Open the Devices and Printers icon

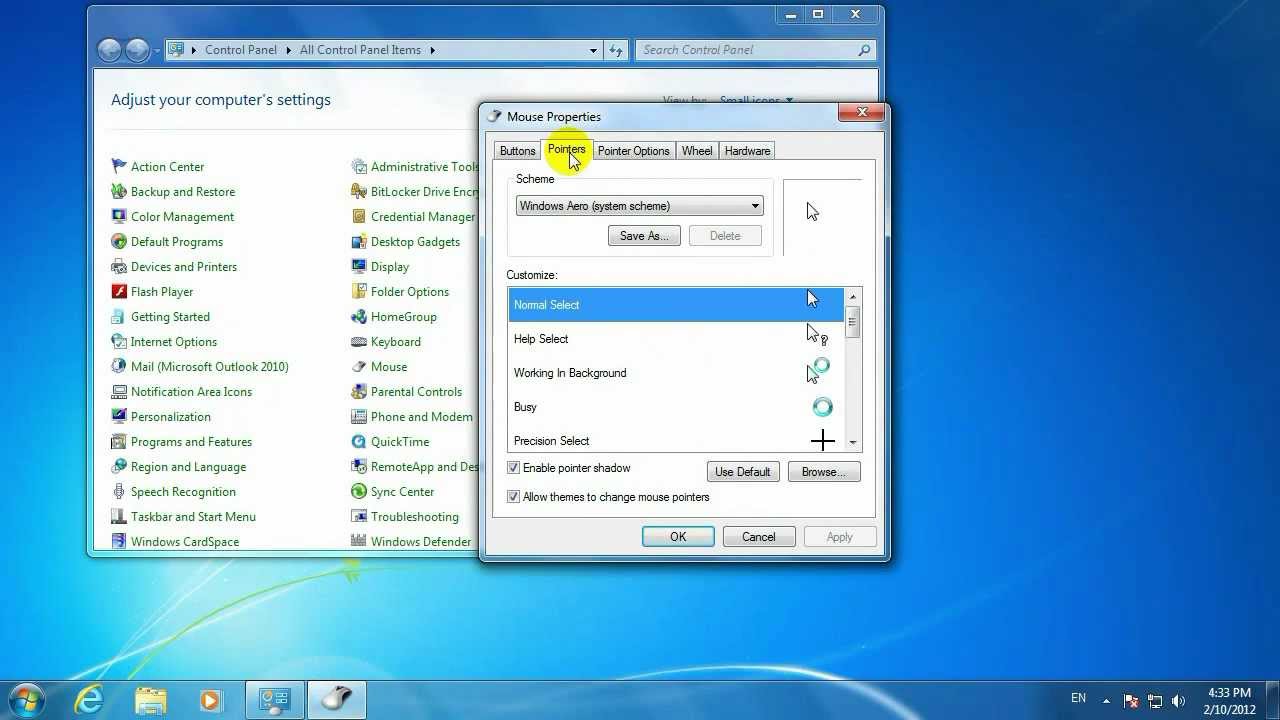pyautogui.click(x=119, y=267)
